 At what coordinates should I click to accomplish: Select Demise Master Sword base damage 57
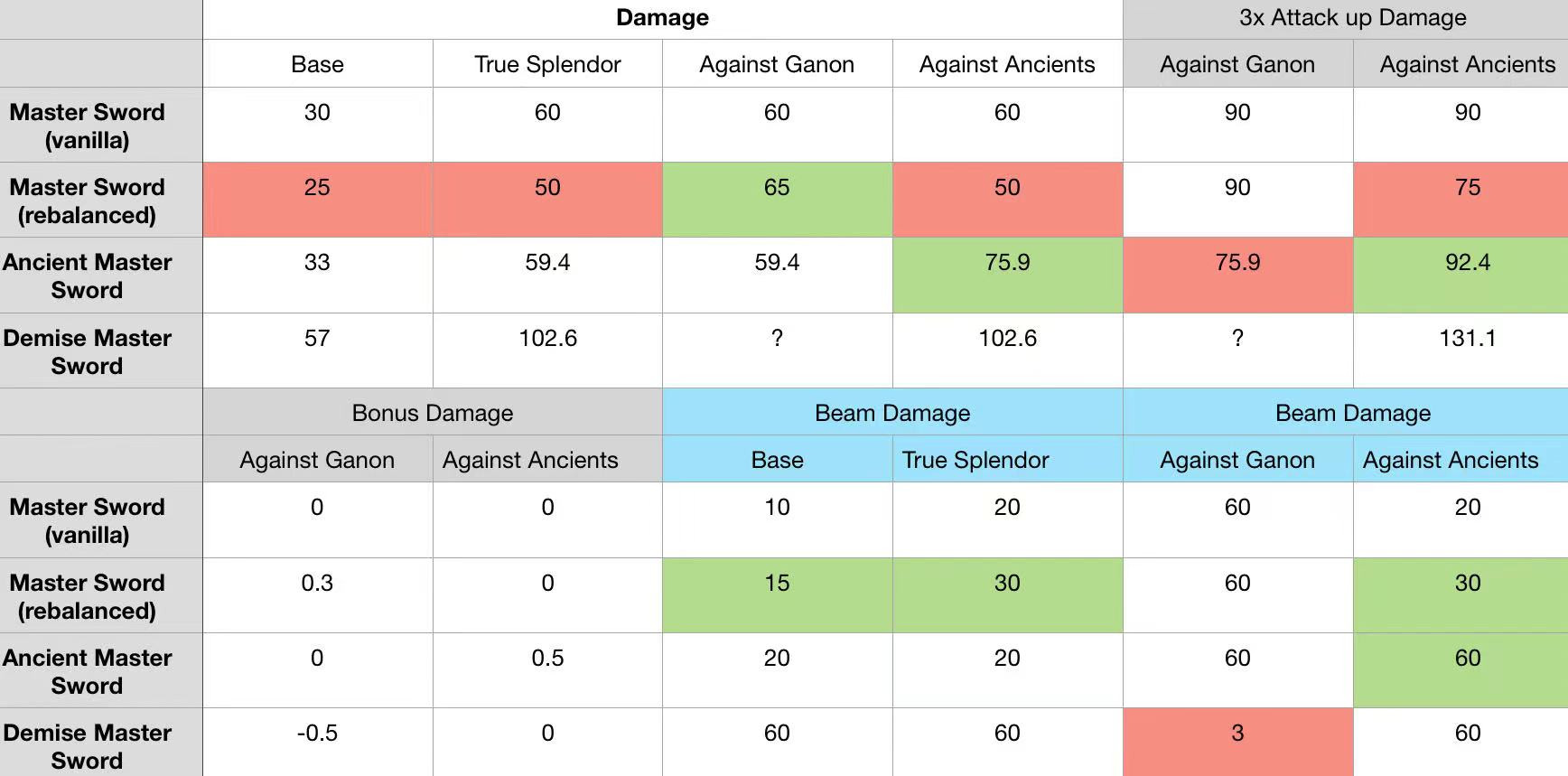[x=317, y=339]
